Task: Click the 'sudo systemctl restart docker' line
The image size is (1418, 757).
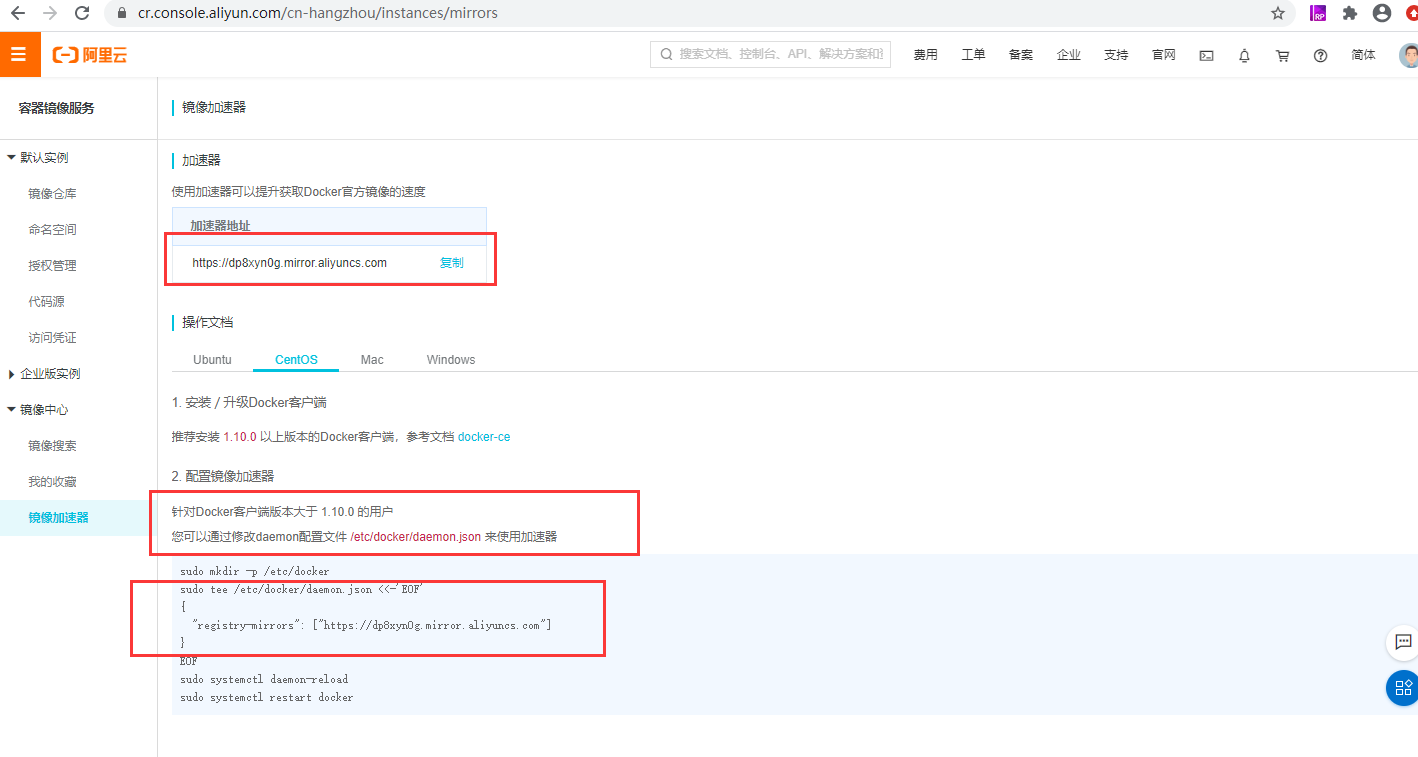Action: 267,698
